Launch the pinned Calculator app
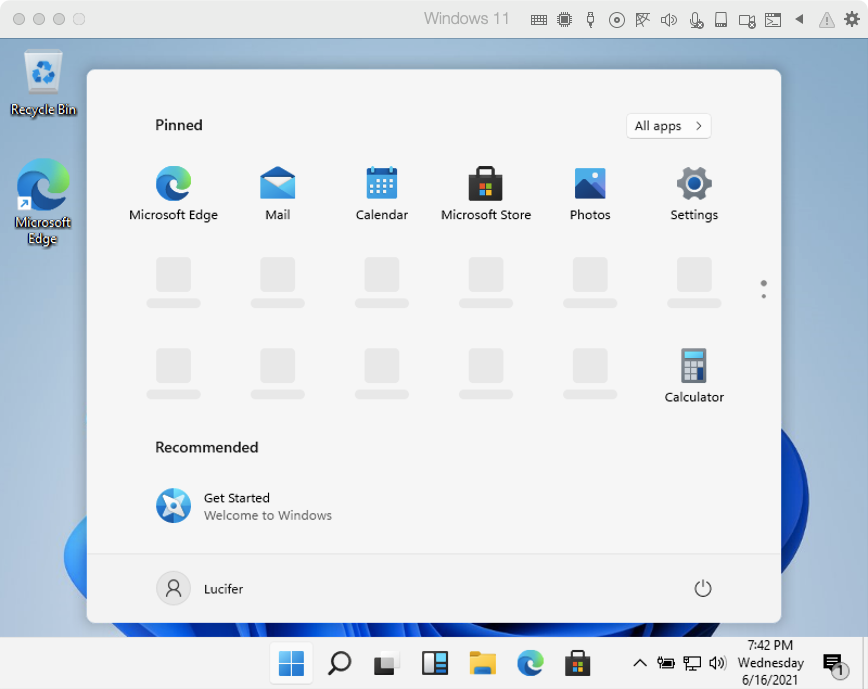The image size is (868, 689). pos(694,376)
